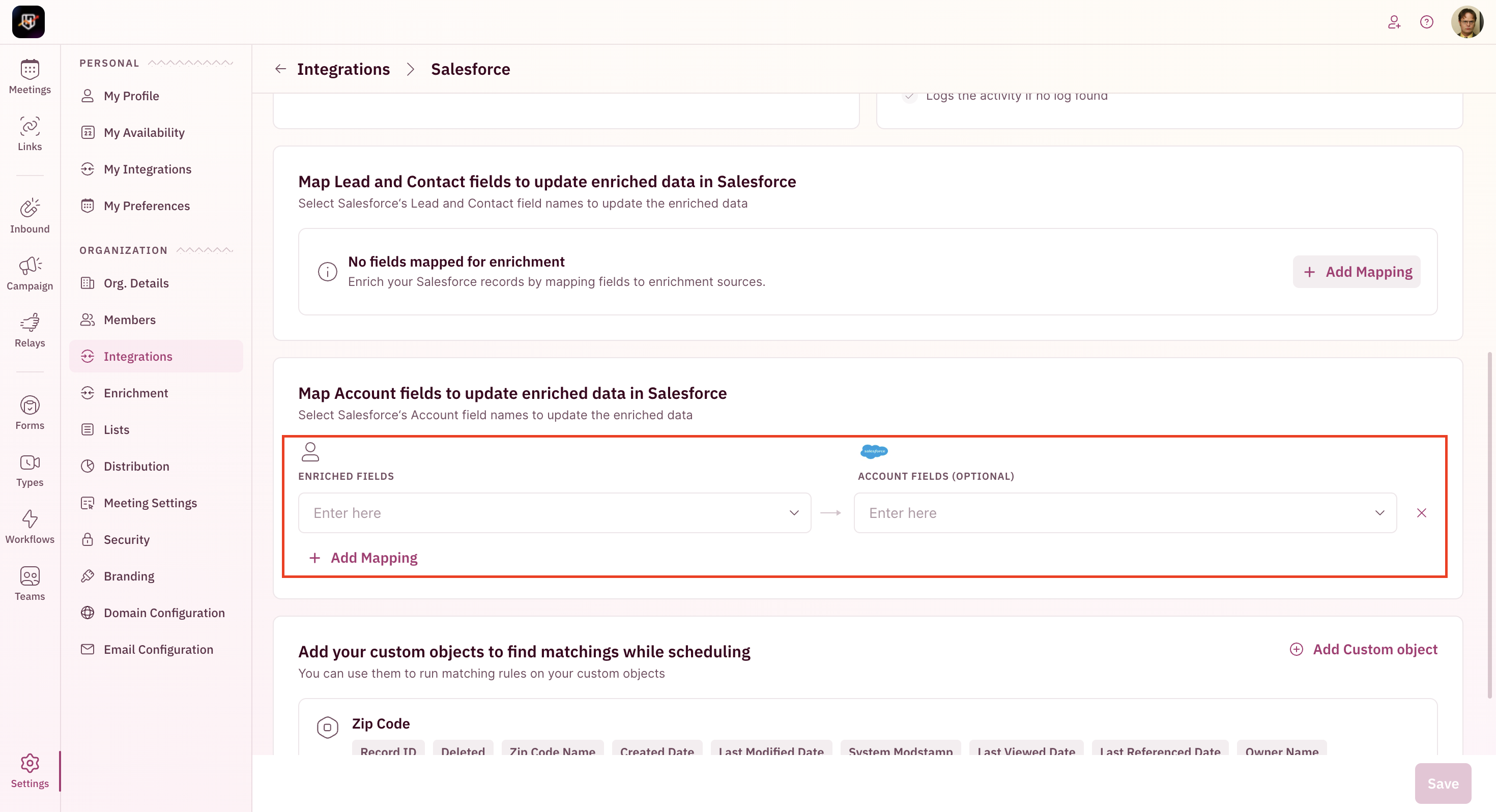Remove the account mapping row with X
This screenshot has width=1496, height=812.
pyautogui.click(x=1421, y=513)
